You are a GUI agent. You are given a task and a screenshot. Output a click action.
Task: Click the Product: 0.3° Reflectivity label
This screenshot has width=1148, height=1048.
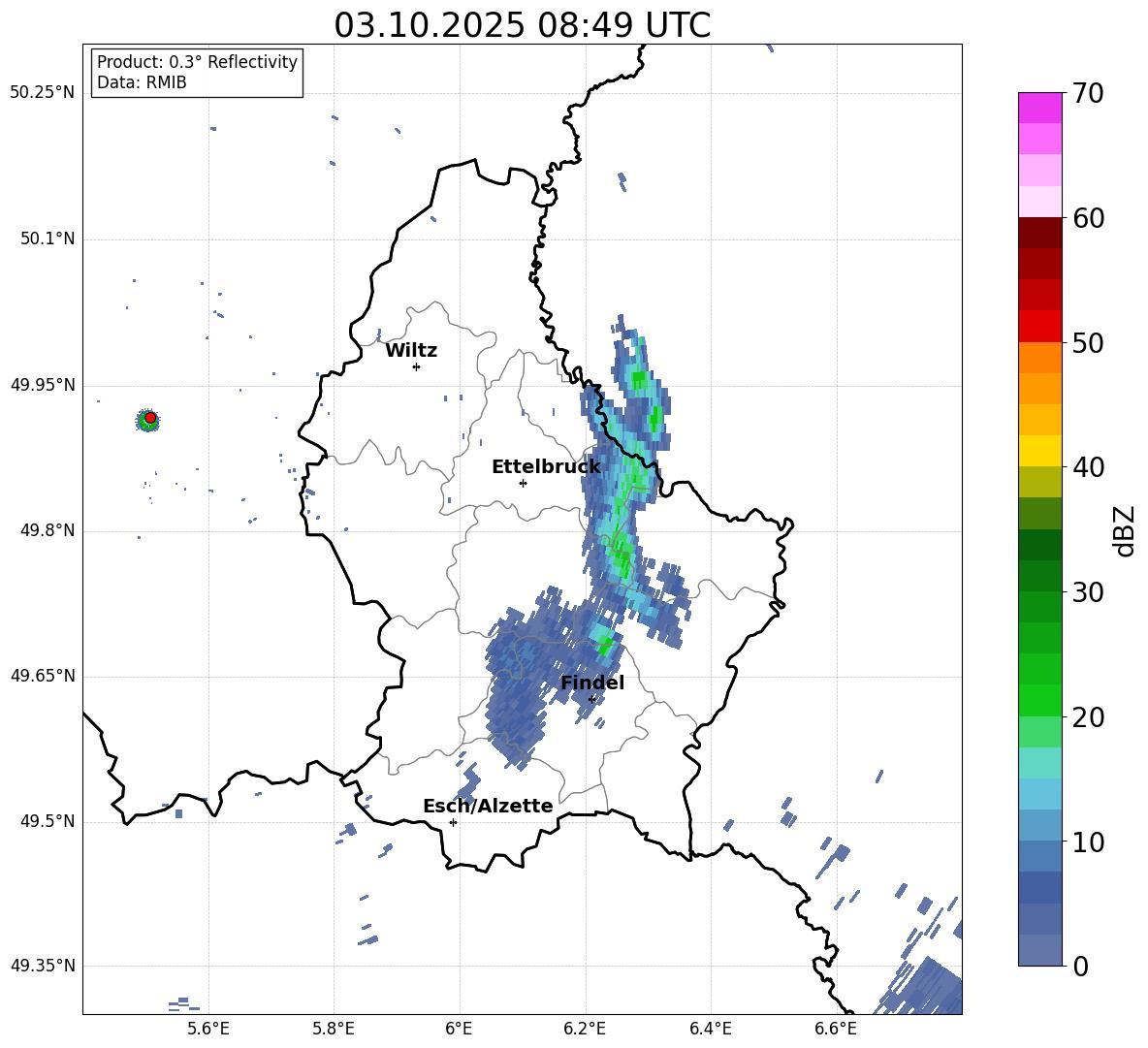(x=197, y=62)
